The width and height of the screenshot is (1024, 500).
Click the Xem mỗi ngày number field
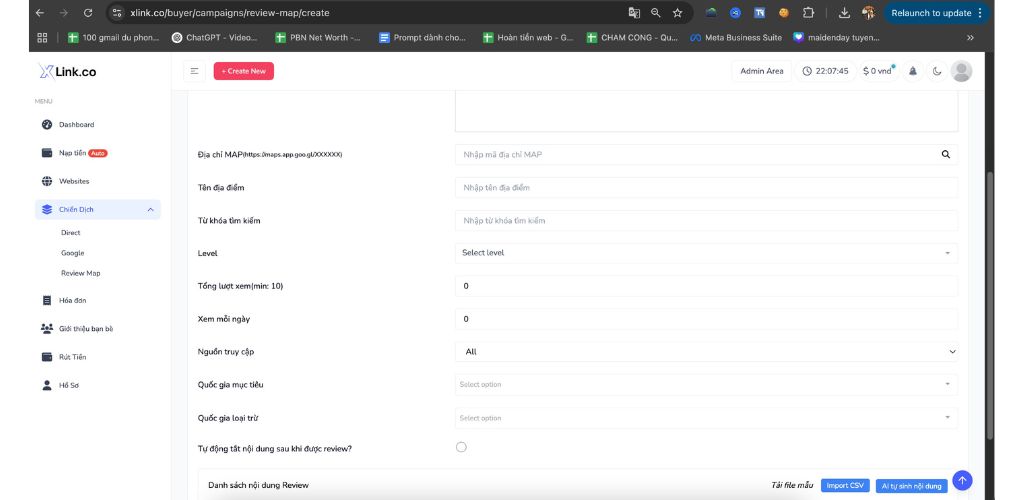(x=706, y=319)
